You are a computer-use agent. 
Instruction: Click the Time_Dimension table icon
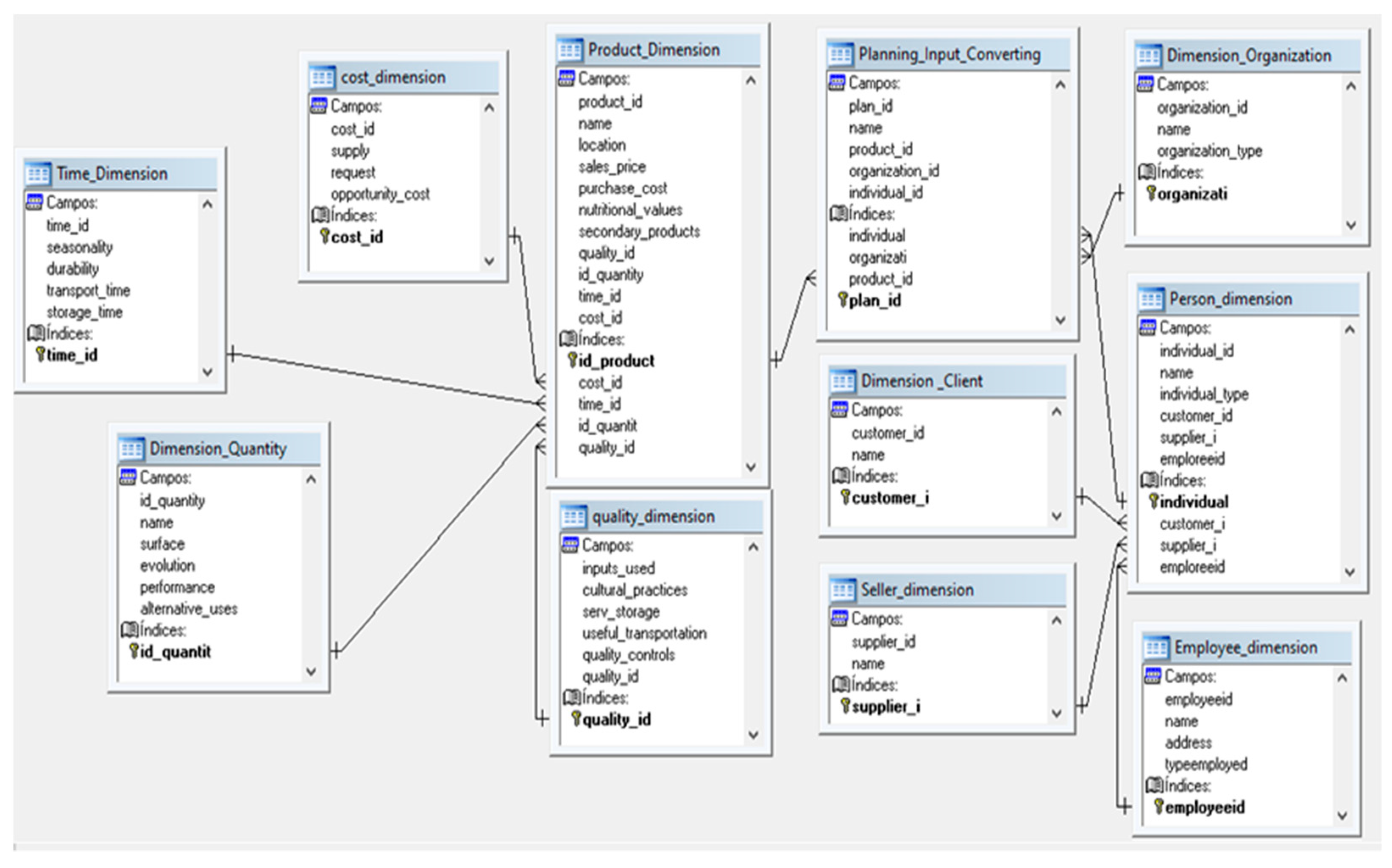38,173
